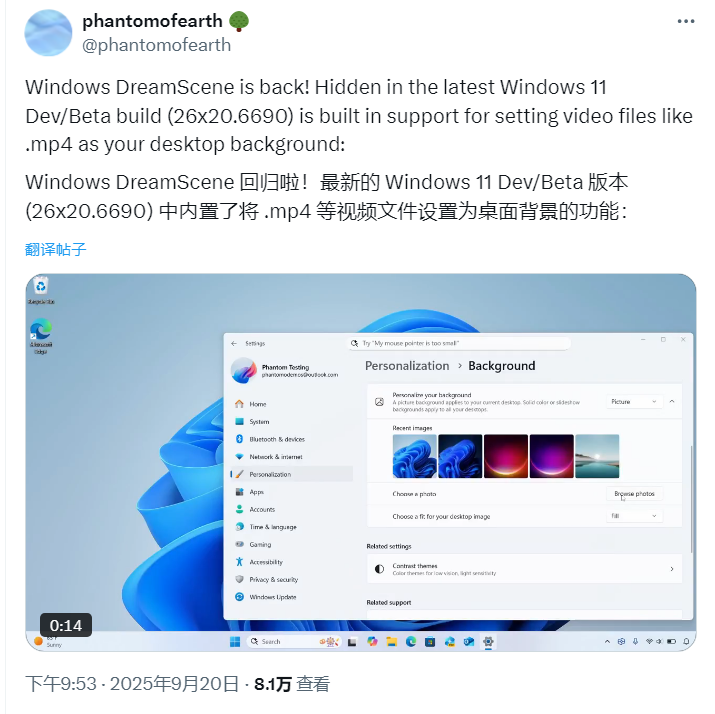The width and height of the screenshot is (715, 714).
Task: Click the Settings gear icon in taskbar
Action: pos(488,642)
